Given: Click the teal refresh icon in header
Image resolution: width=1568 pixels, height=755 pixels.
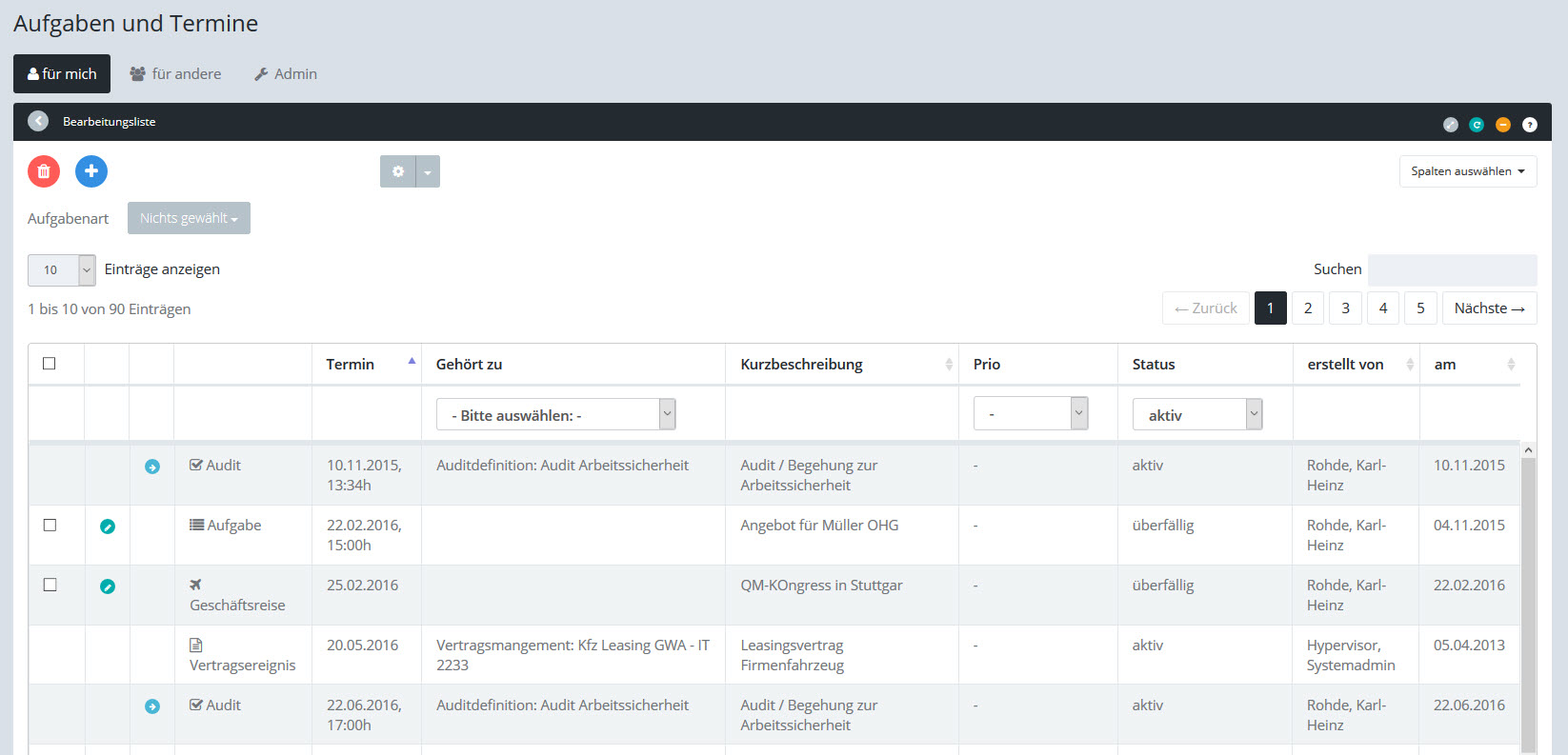Looking at the screenshot, I should (1476, 125).
